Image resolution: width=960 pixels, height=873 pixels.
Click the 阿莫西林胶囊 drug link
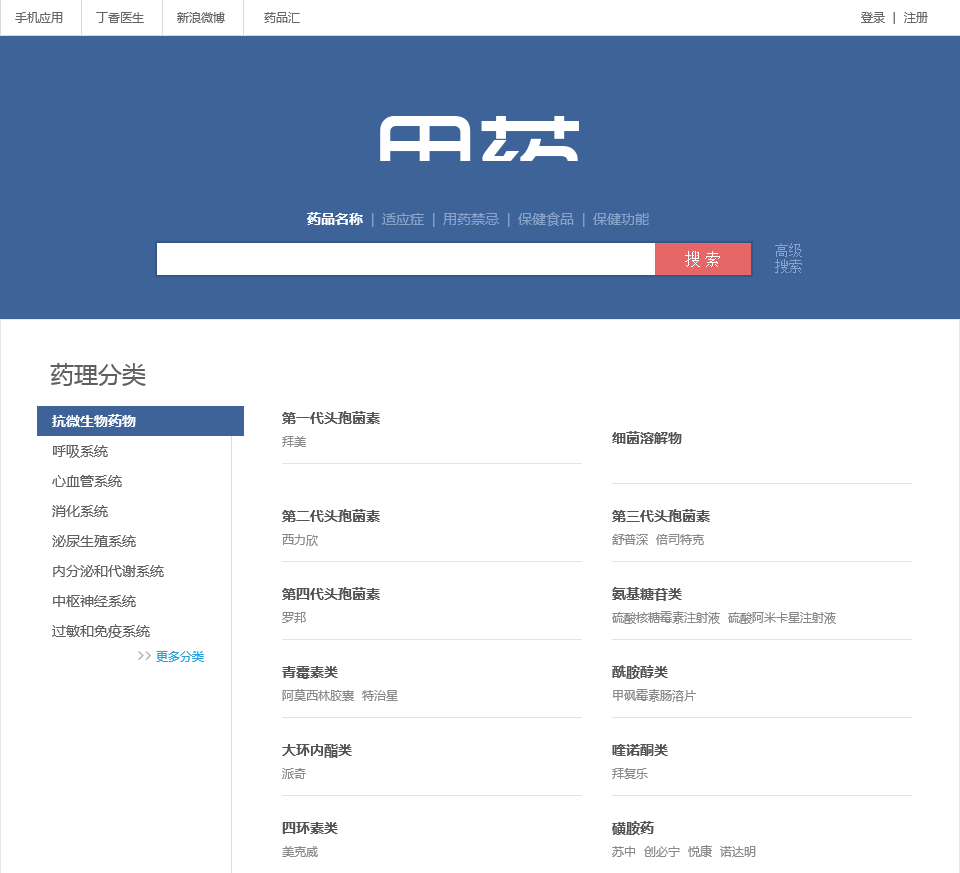pyautogui.click(x=318, y=695)
